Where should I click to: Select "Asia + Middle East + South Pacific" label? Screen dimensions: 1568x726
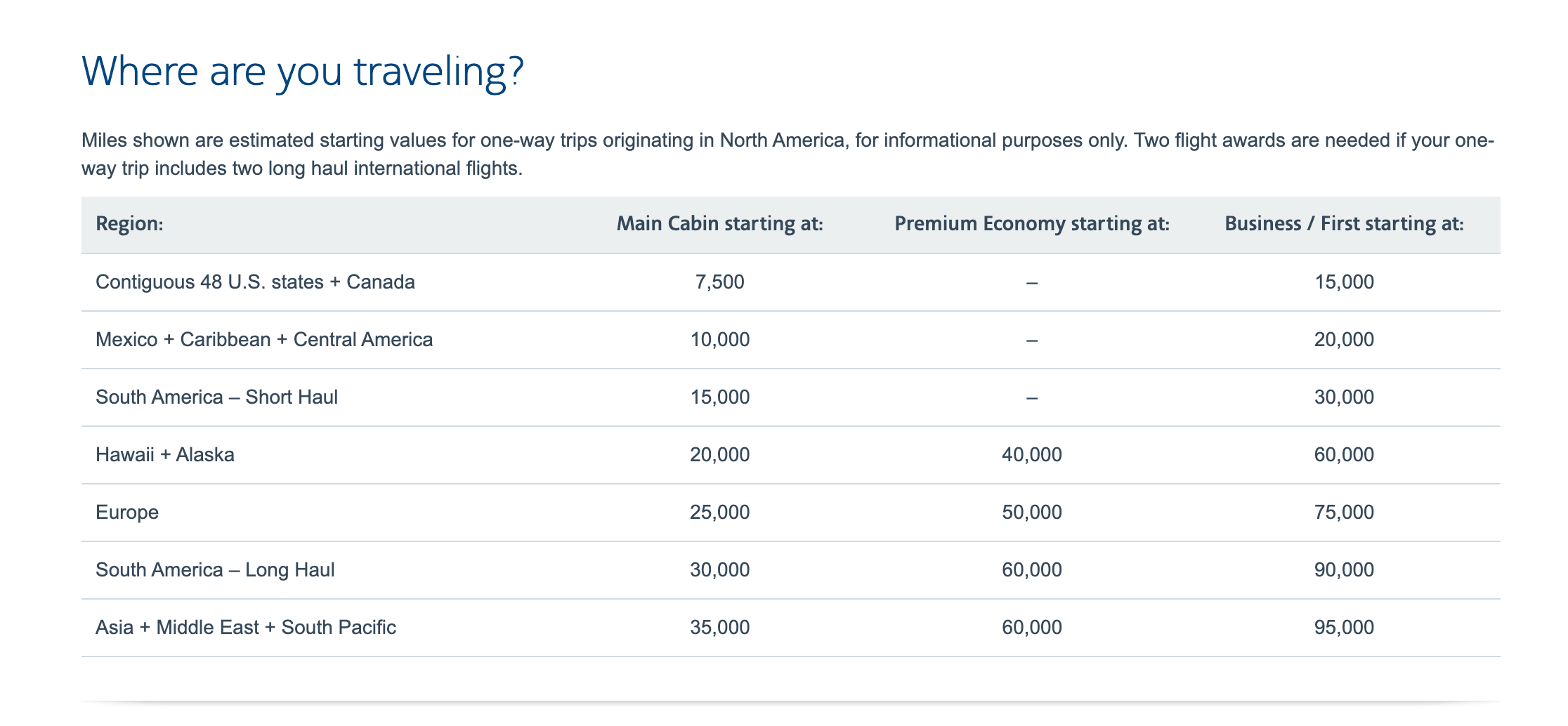(246, 628)
